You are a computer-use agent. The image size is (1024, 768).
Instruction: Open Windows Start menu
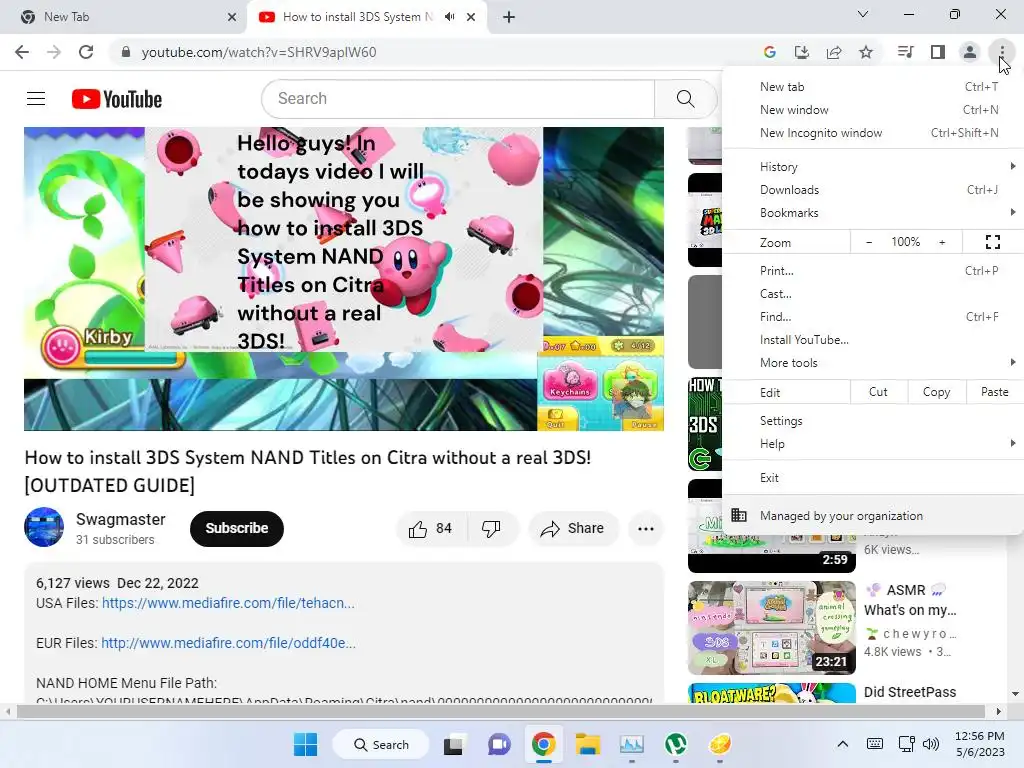coord(305,744)
